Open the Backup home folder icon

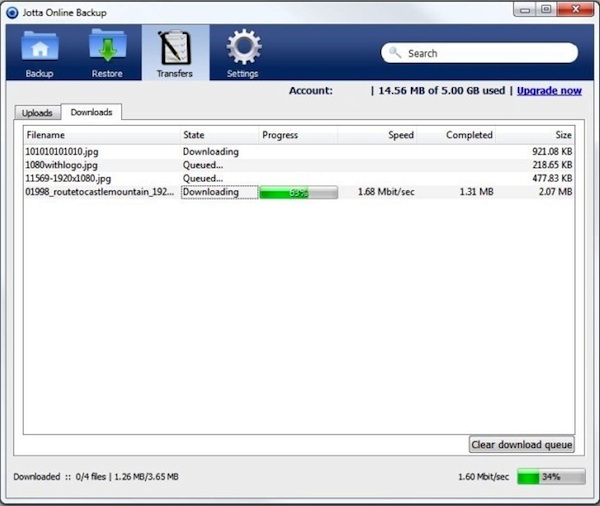click(40, 47)
